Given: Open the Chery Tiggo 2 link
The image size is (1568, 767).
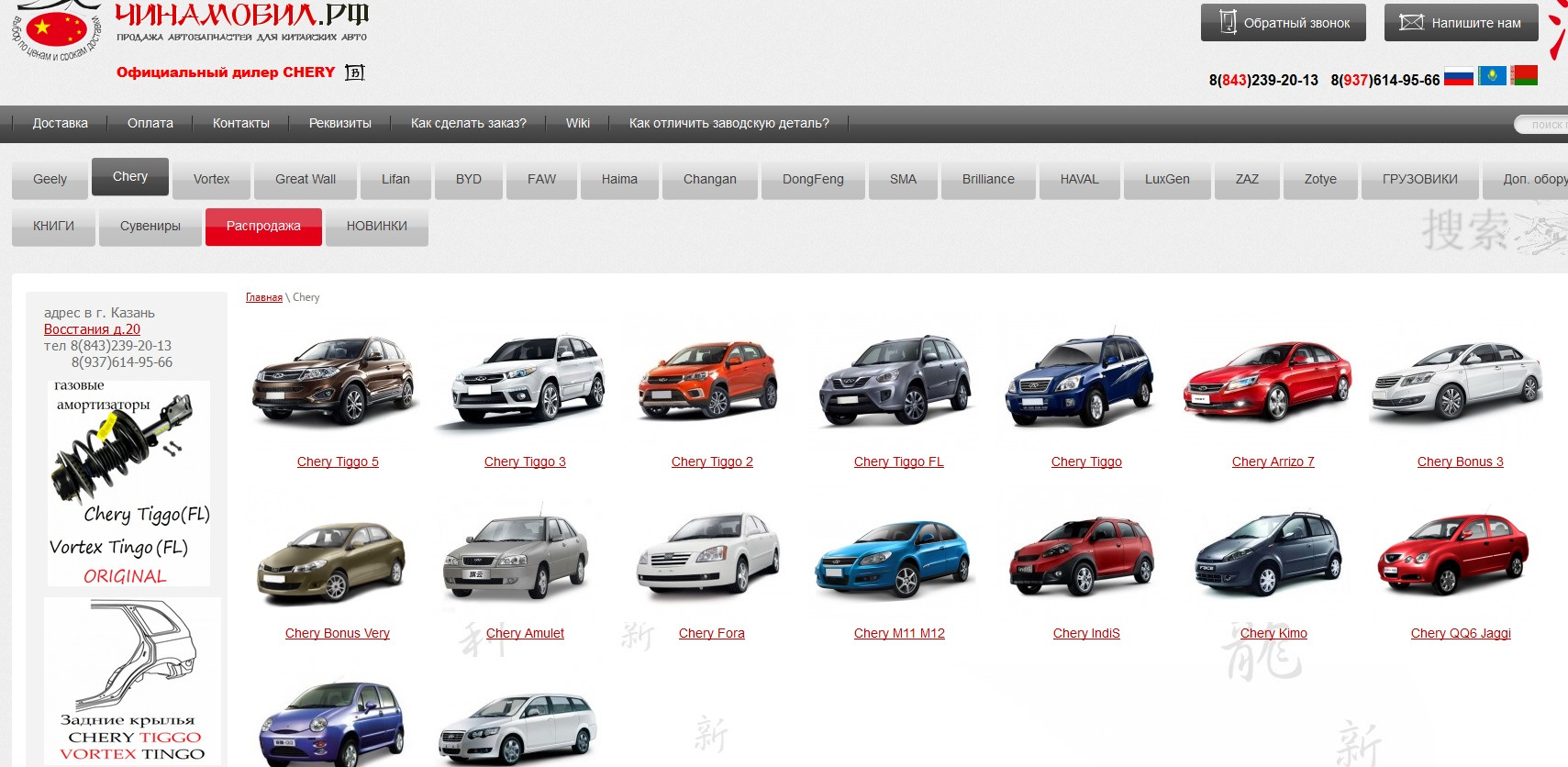Looking at the screenshot, I should (712, 461).
